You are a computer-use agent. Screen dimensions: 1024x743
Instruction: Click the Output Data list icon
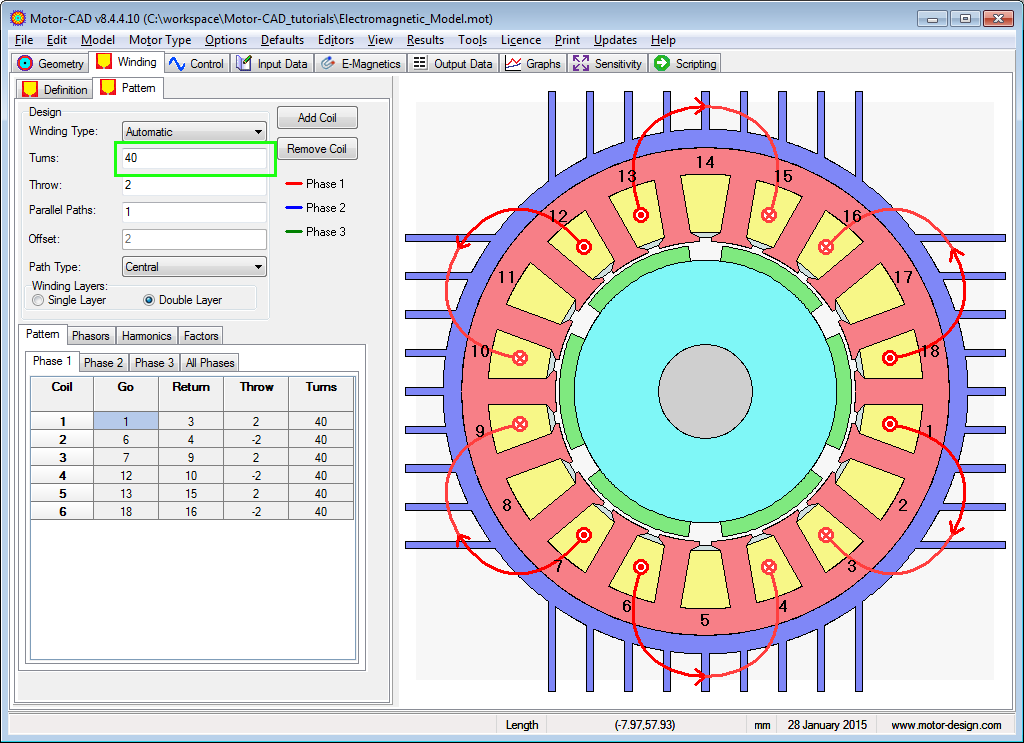coord(420,63)
